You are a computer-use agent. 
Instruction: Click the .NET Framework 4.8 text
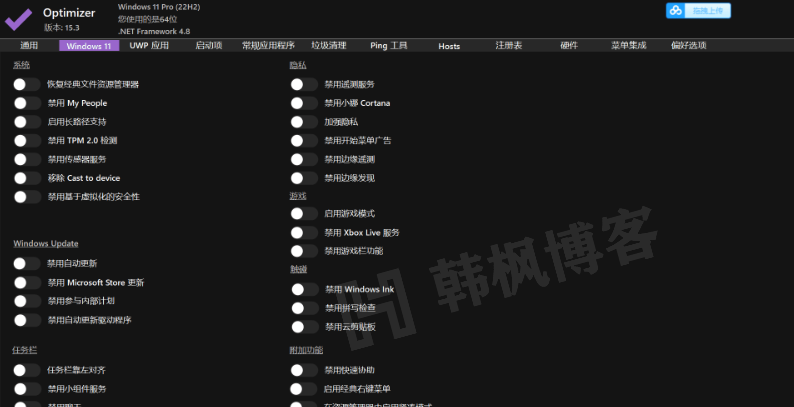154,31
